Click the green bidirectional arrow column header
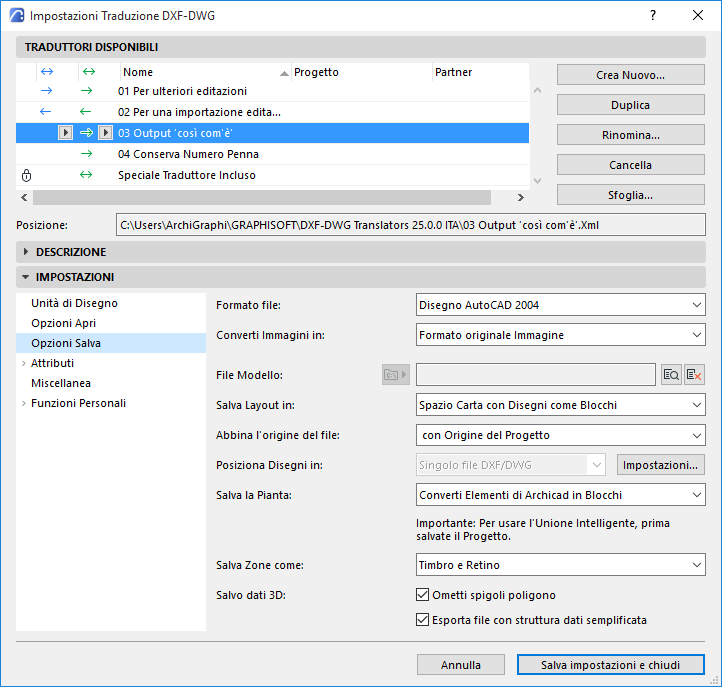The width and height of the screenshot is (722, 687). click(x=89, y=72)
